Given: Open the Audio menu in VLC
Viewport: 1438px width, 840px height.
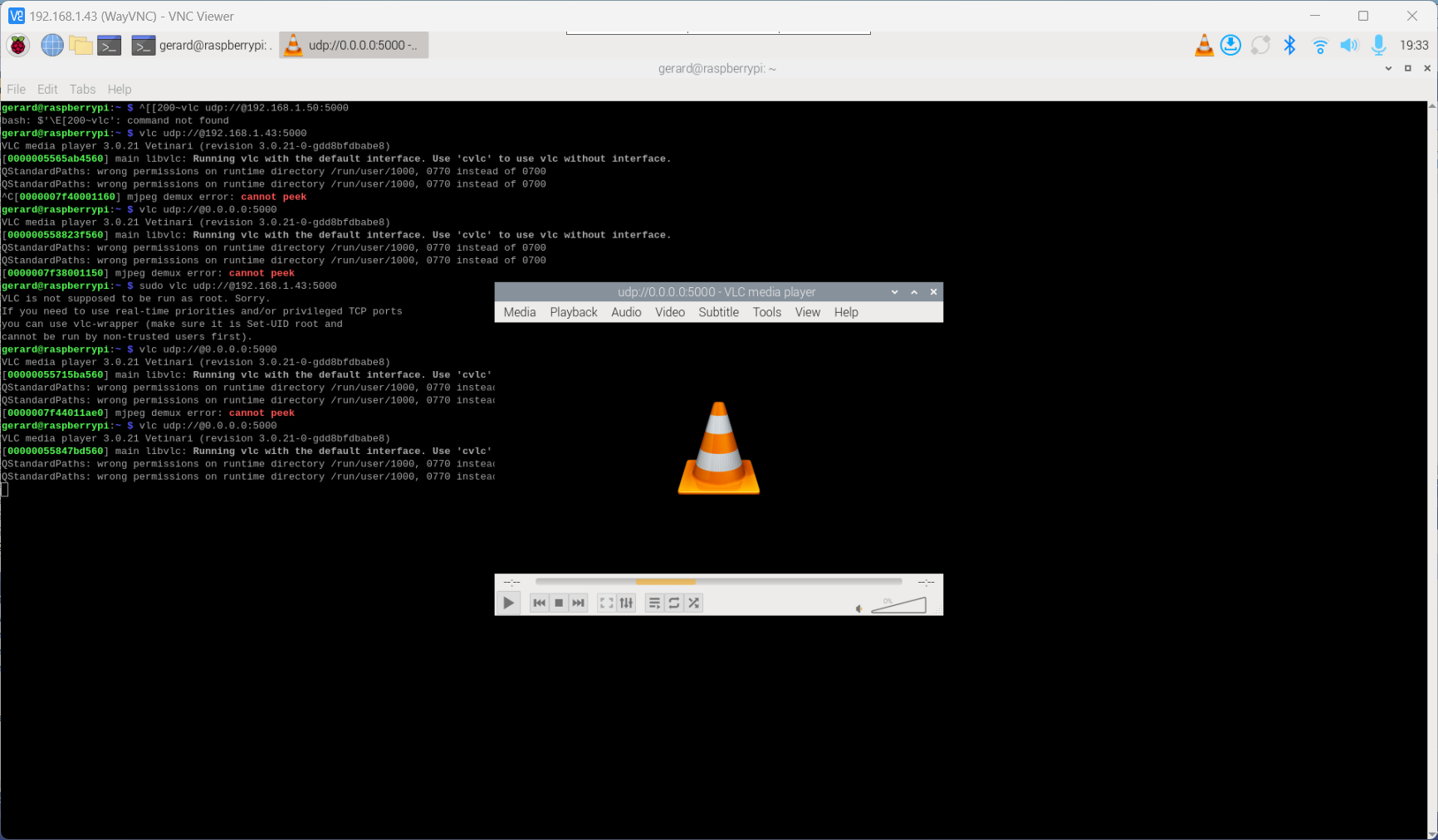Looking at the screenshot, I should point(626,312).
